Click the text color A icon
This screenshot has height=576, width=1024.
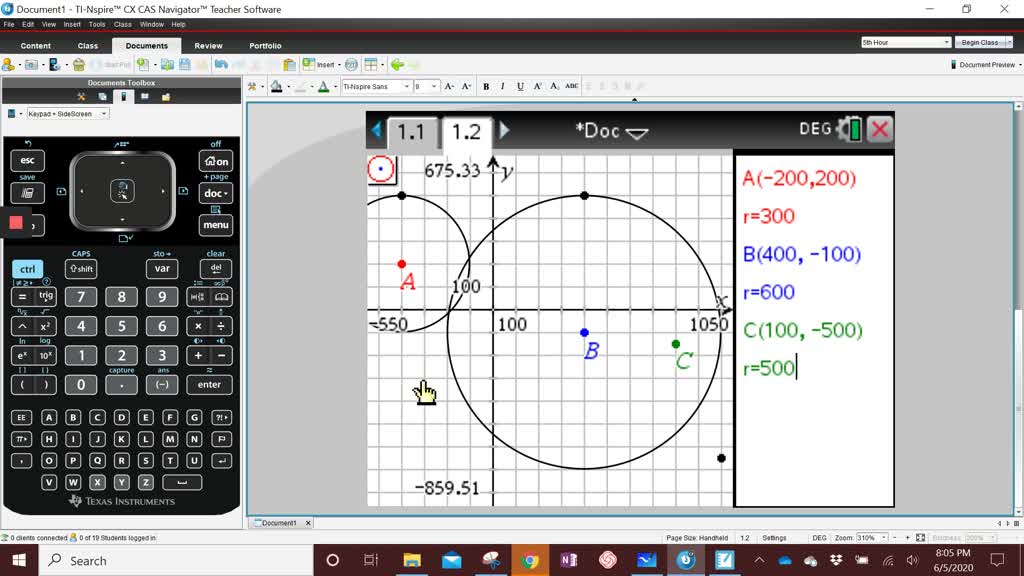(323, 86)
